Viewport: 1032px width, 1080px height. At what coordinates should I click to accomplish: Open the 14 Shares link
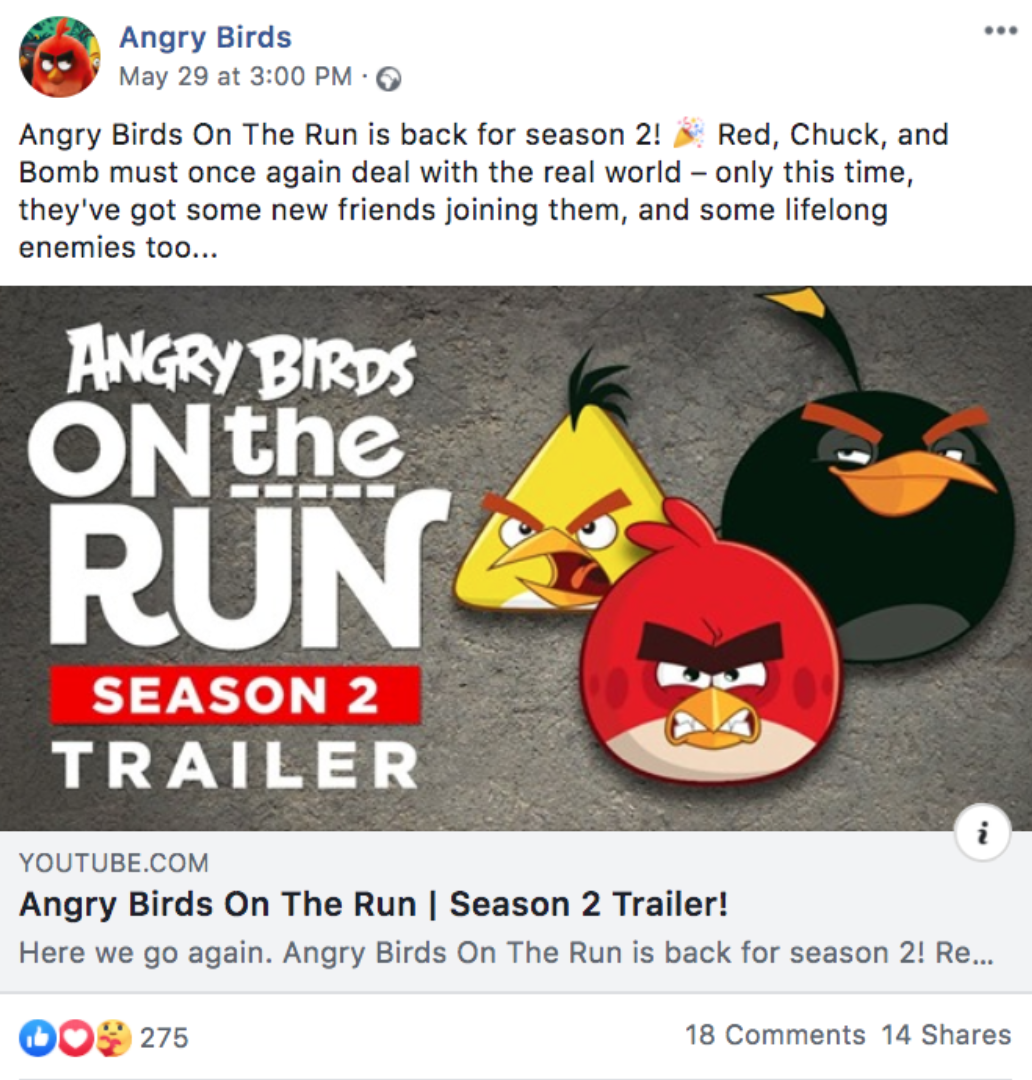click(947, 1035)
